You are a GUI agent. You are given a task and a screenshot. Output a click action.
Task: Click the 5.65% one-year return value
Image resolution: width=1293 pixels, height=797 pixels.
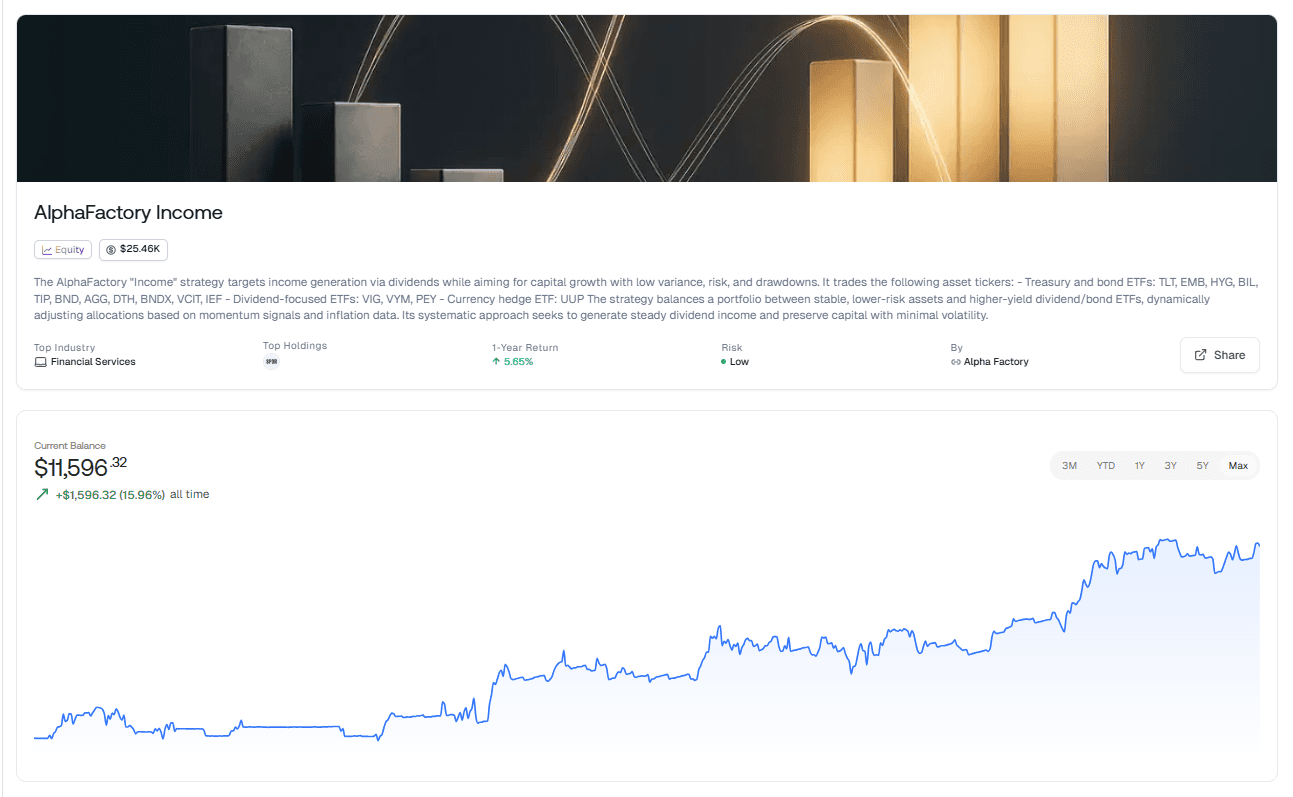pos(518,362)
